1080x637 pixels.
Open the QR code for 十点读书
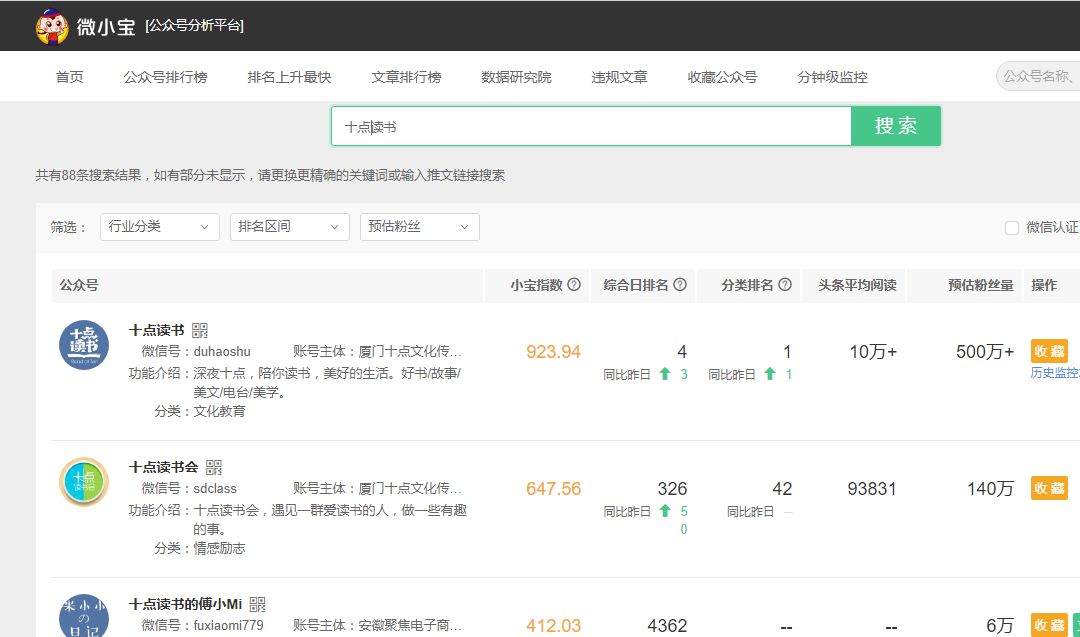pyautogui.click(x=201, y=328)
